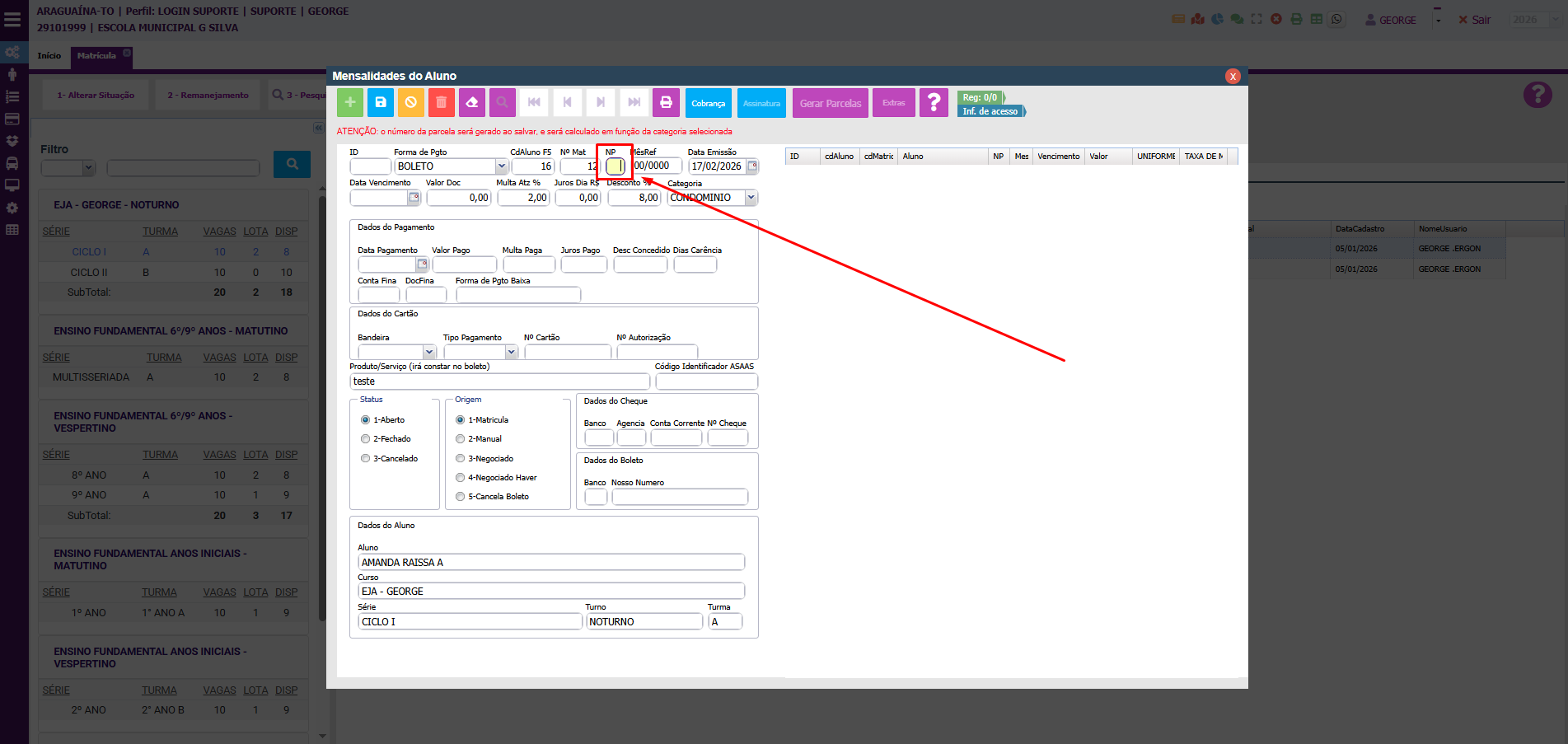
Task: Select the 2-Manual origin radio button
Action: pyautogui.click(x=460, y=439)
